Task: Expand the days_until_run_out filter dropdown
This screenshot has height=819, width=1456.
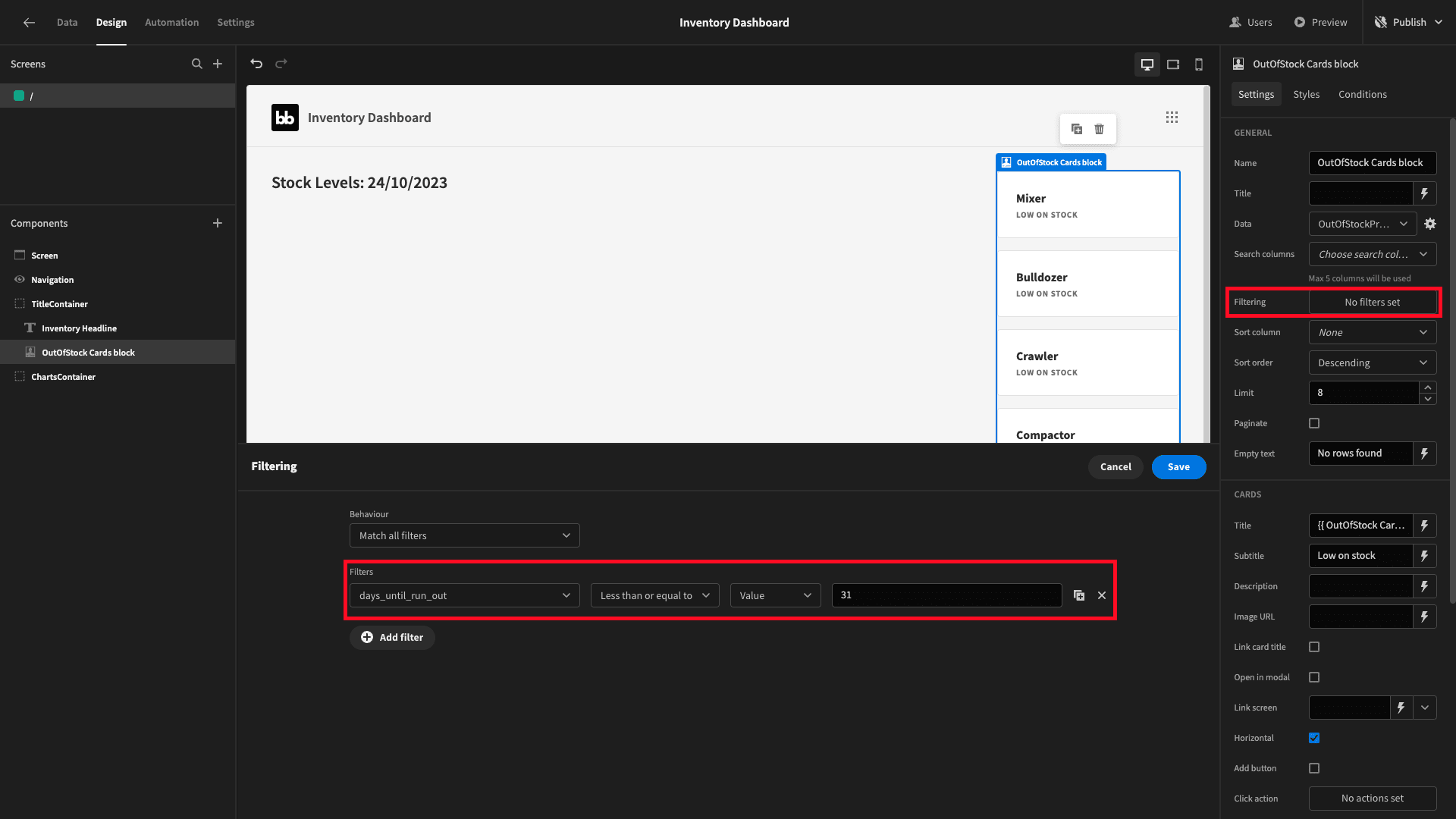Action: click(463, 595)
